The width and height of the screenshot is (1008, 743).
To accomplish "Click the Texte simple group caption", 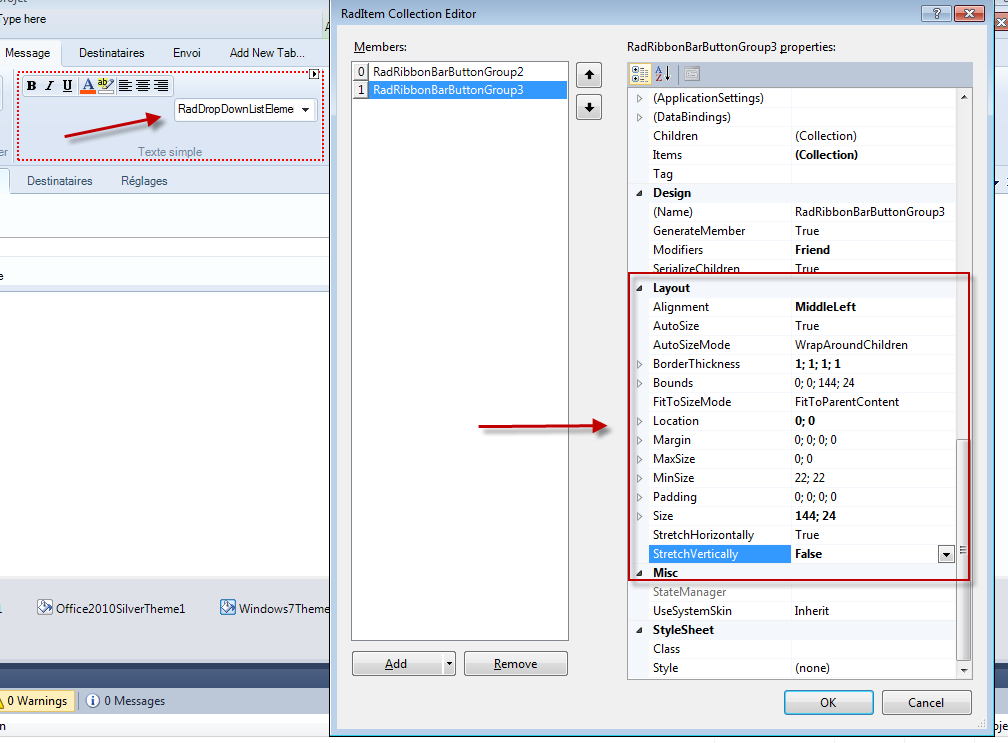I will (x=170, y=152).
